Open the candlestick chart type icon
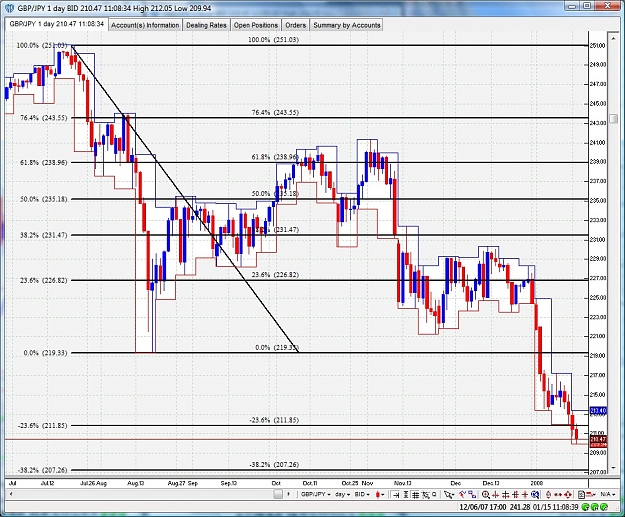The height and width of the screenshot is (517, 625). [378, 495]
